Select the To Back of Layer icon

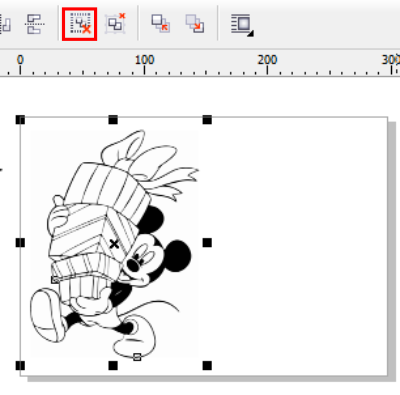click(x=195, y=23)
